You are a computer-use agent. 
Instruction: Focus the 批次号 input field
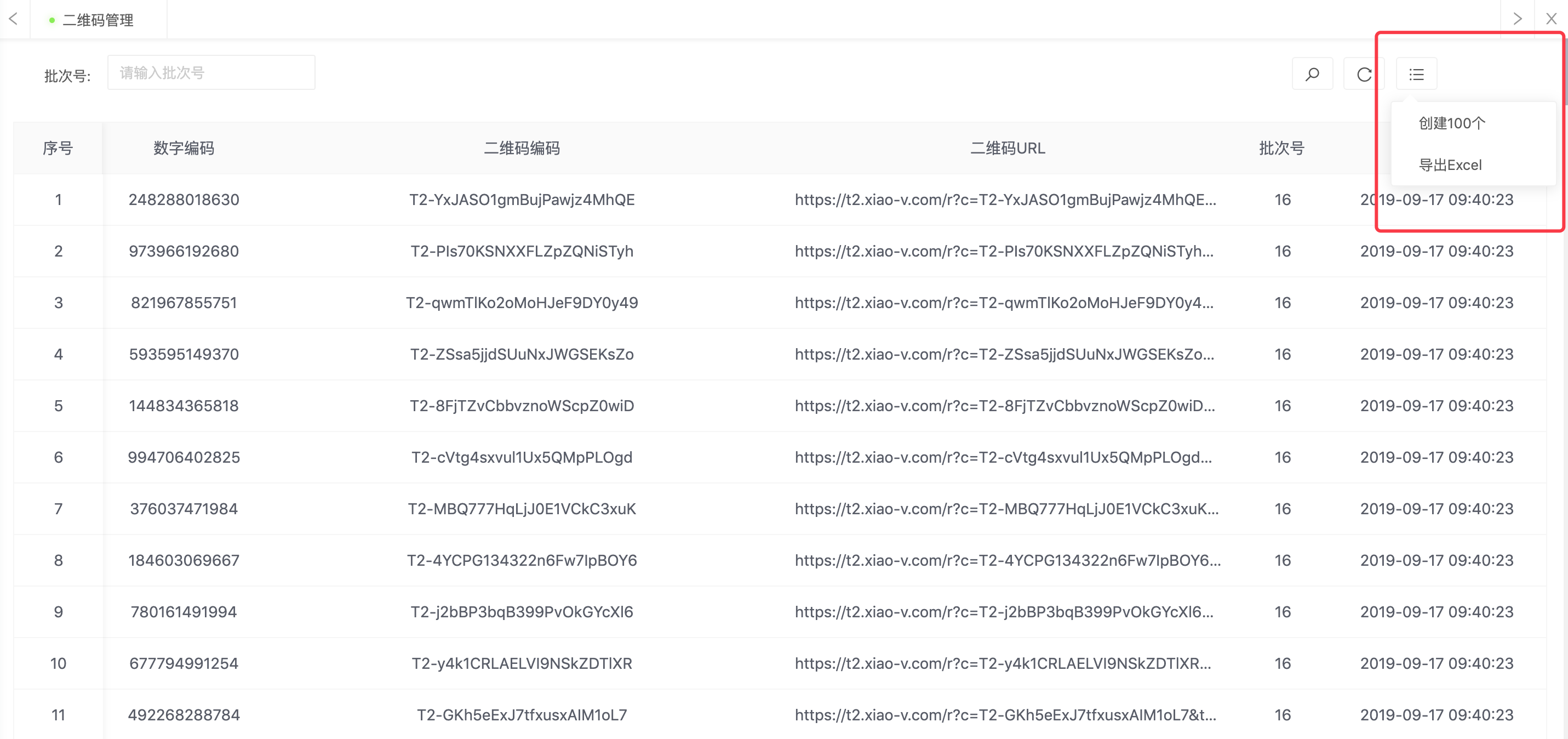[x=211, y=73]
